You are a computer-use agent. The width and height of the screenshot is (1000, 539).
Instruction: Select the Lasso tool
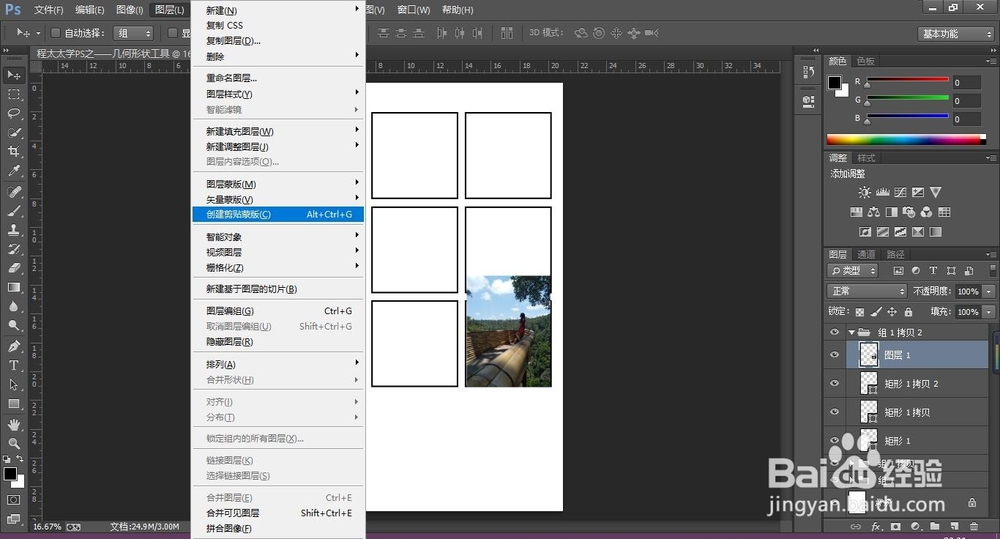[x=13, y=114]
